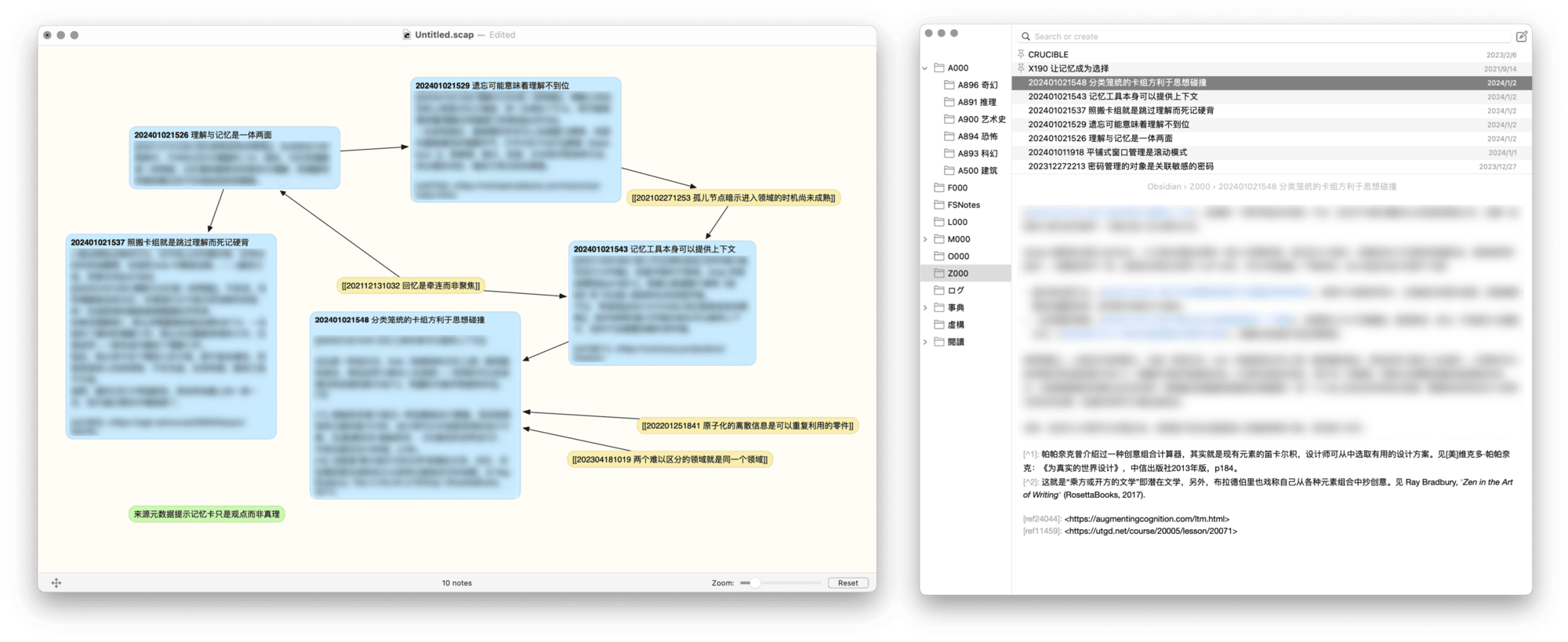
Task: Open note 202401021529 遗忘可能意味着理解不到位 in list
Action: point(1271,125)
